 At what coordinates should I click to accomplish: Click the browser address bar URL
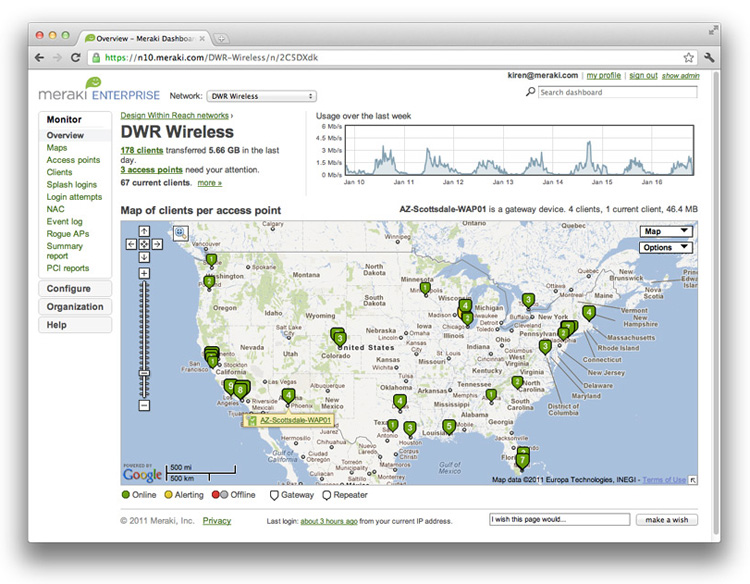click(211, 58)
